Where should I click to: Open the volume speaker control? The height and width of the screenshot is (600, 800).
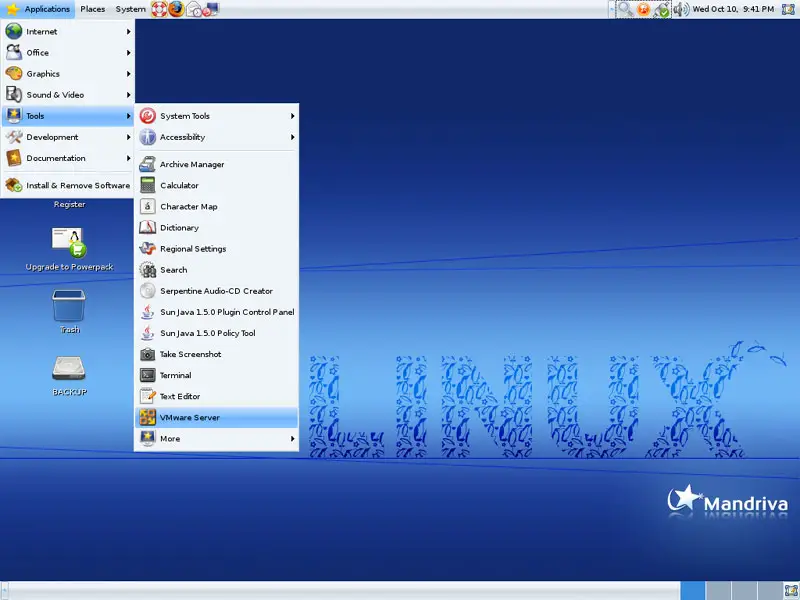click(681, 9)
